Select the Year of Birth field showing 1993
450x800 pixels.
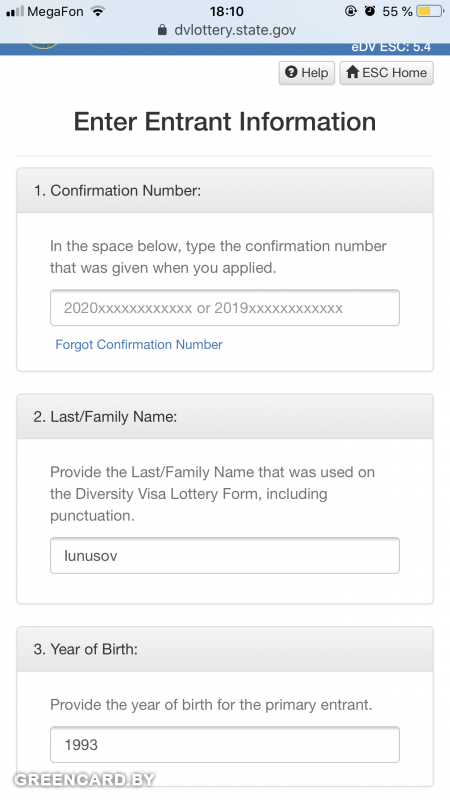tap(225, 744)
